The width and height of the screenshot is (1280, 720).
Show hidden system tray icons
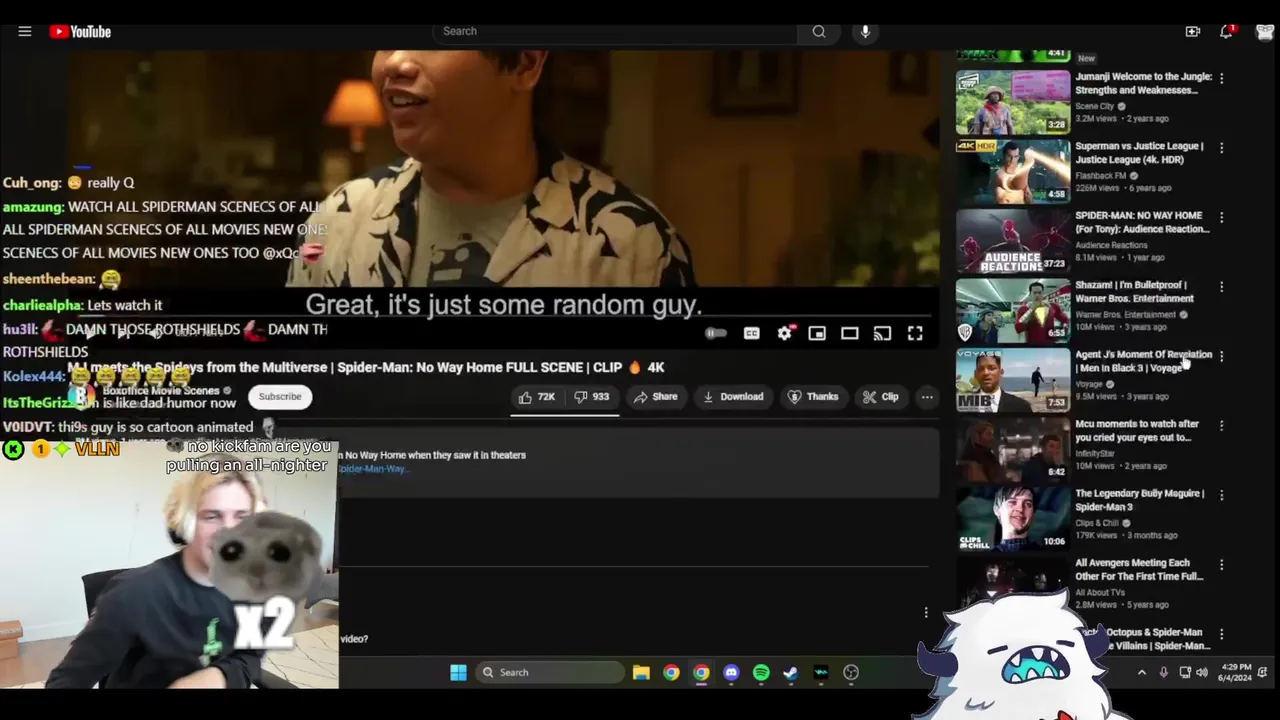point(1142,673)
